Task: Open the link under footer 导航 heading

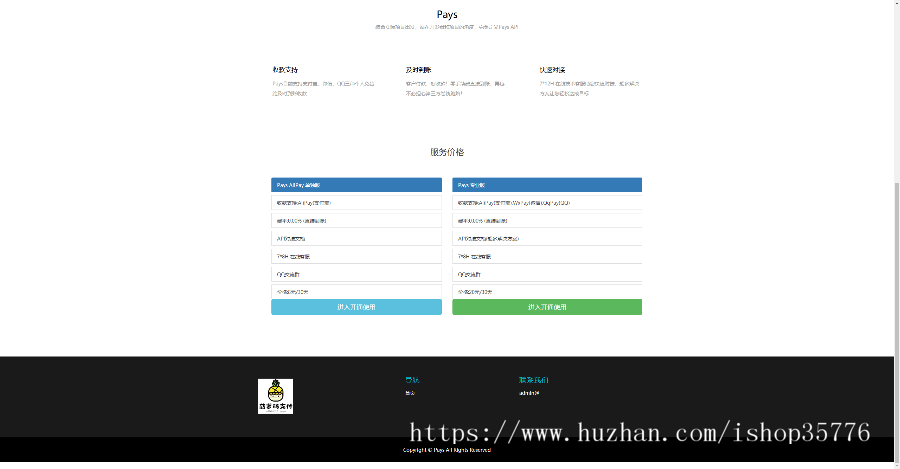Action: point(409,393)
